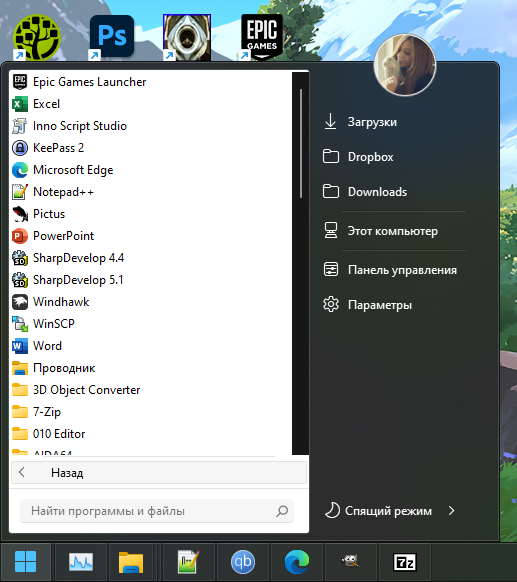Start Notepad++ from the list

pos(150,192)
